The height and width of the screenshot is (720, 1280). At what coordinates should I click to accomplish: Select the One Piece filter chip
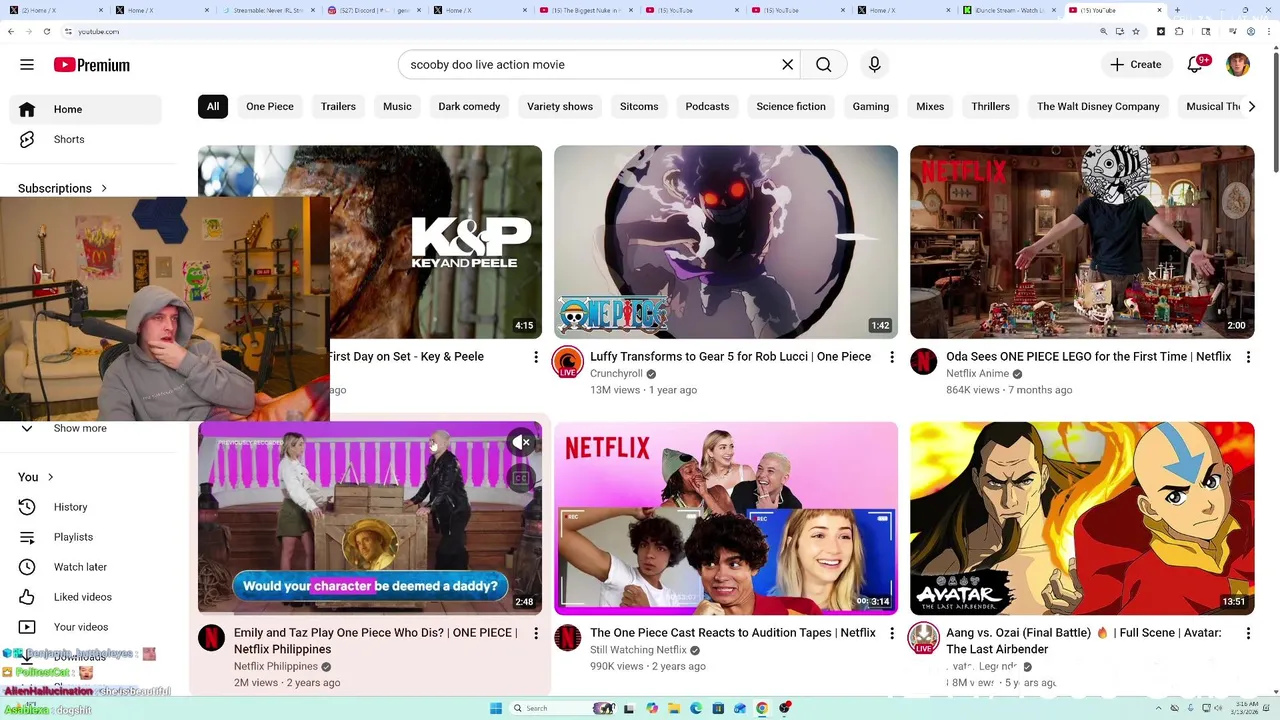click(x=270, y=107)
